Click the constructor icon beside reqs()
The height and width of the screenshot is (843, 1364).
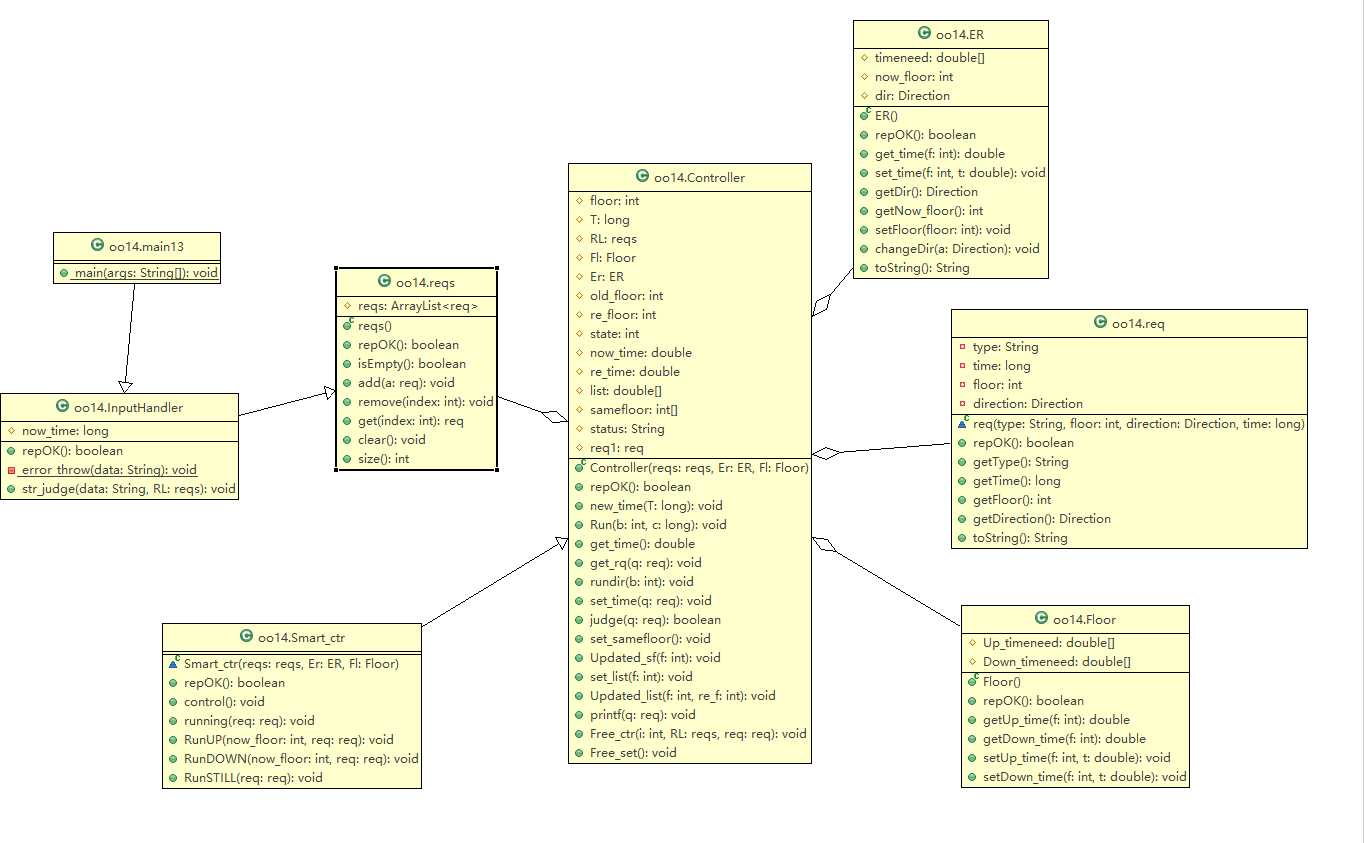(348, 325)
